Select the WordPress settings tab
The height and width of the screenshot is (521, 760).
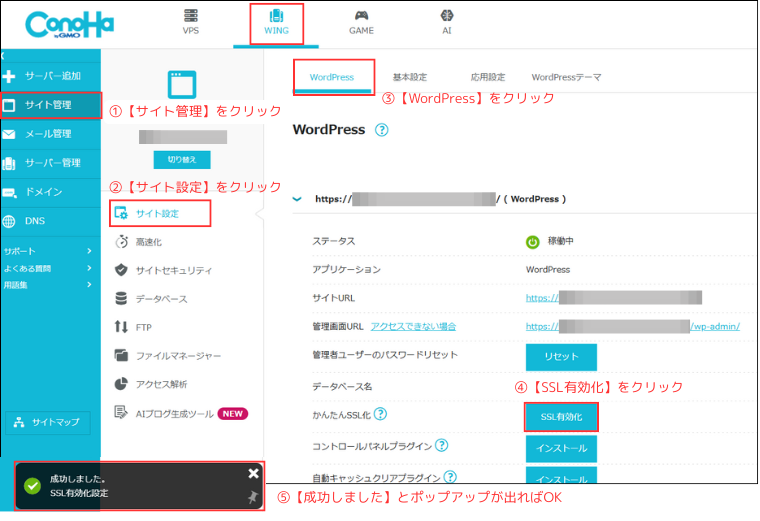pyautogui.click(x=332, y=77)
